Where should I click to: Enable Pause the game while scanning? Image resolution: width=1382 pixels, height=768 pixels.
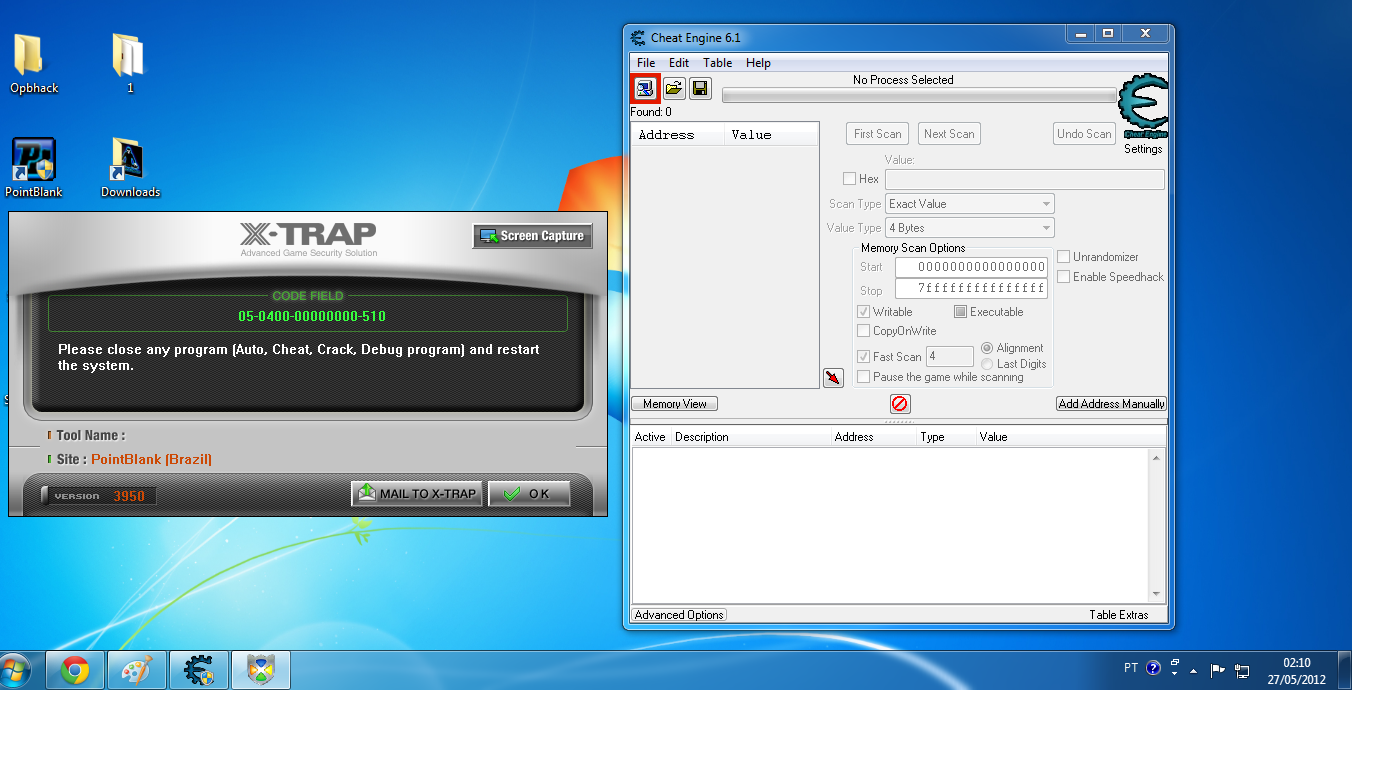864,377
